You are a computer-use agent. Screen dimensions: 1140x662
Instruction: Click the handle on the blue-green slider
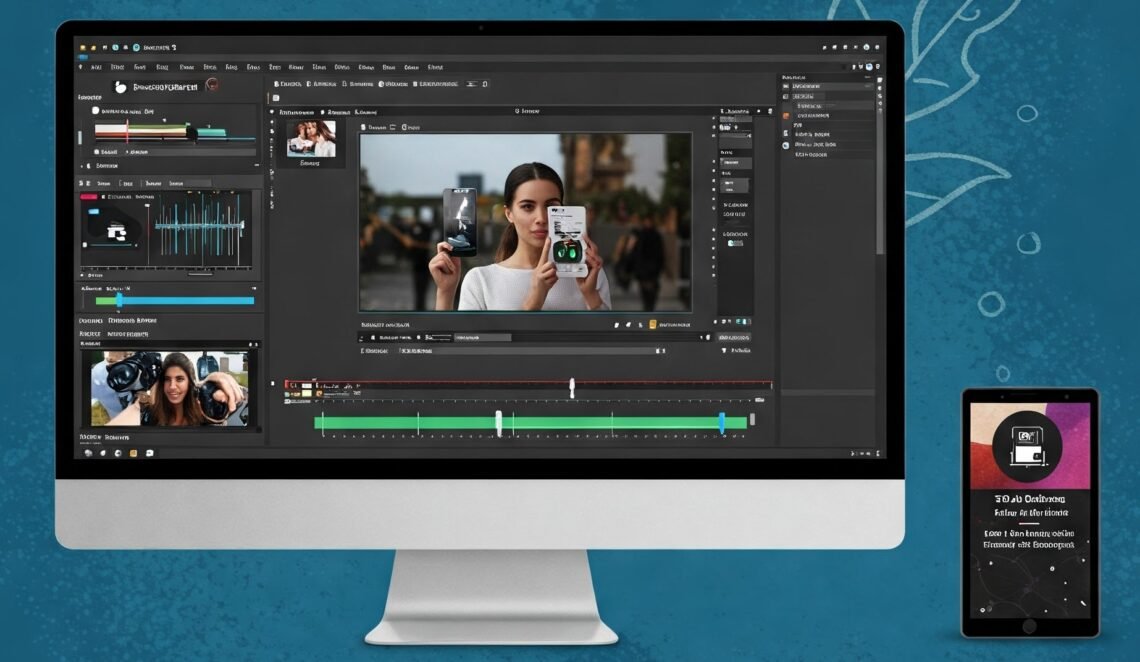(119, 300)
